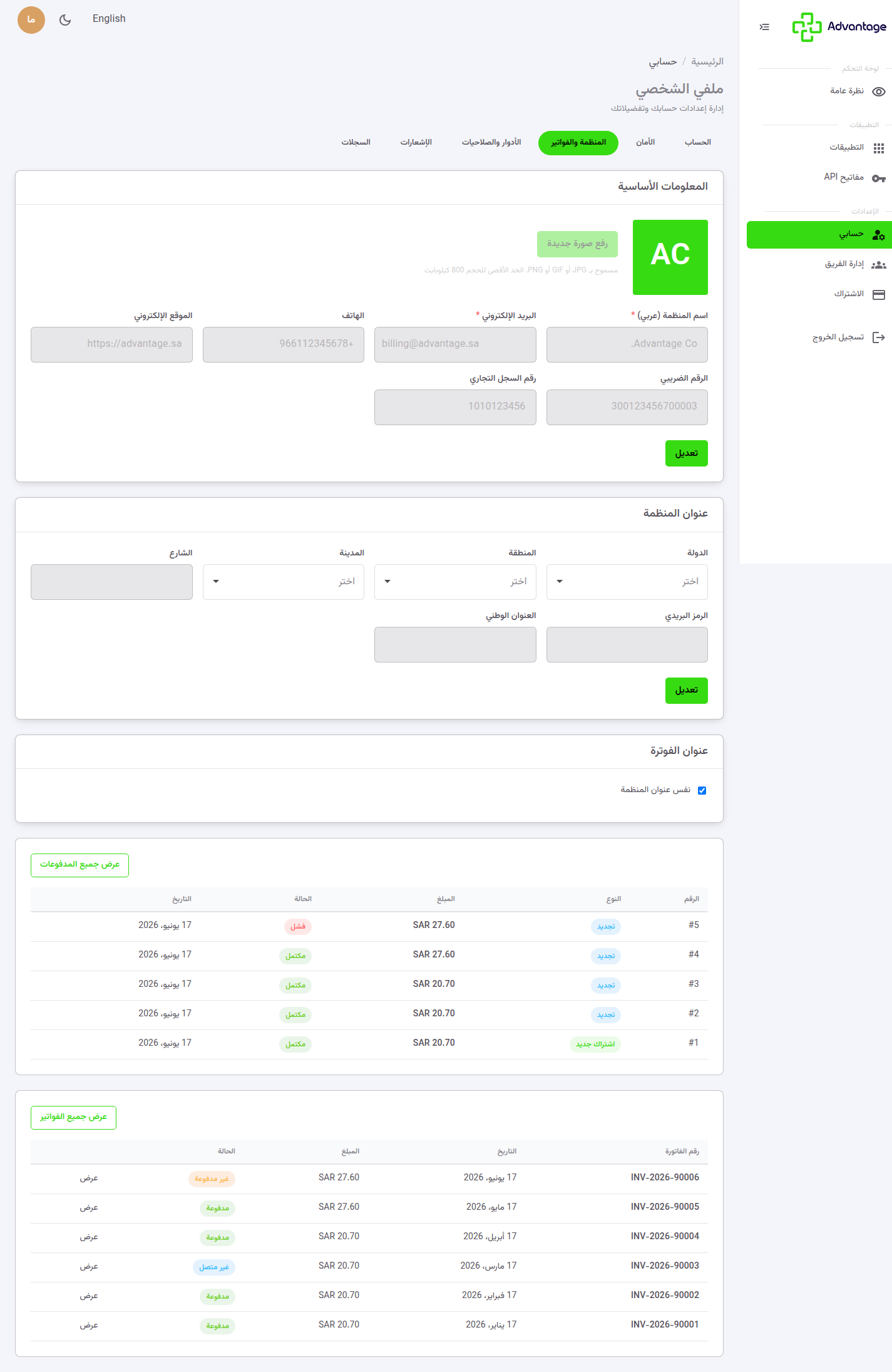
Task: Open the الأدوار والصلاحيات tab
Action: (x=491, y=143)
